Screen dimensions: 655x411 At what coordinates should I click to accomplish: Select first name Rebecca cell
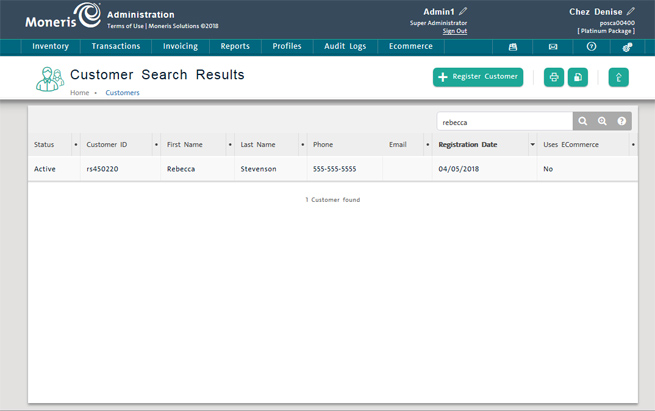coord(181,169)
